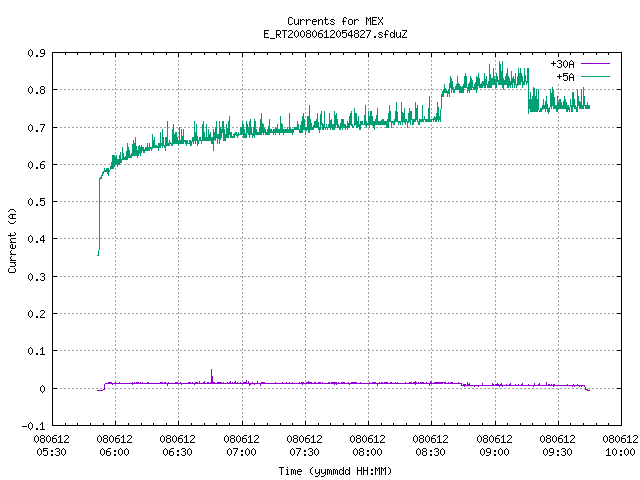Click the 07:30 time tick label
Image resolution: width=640 pixels, height=480 pixels.
304,452
